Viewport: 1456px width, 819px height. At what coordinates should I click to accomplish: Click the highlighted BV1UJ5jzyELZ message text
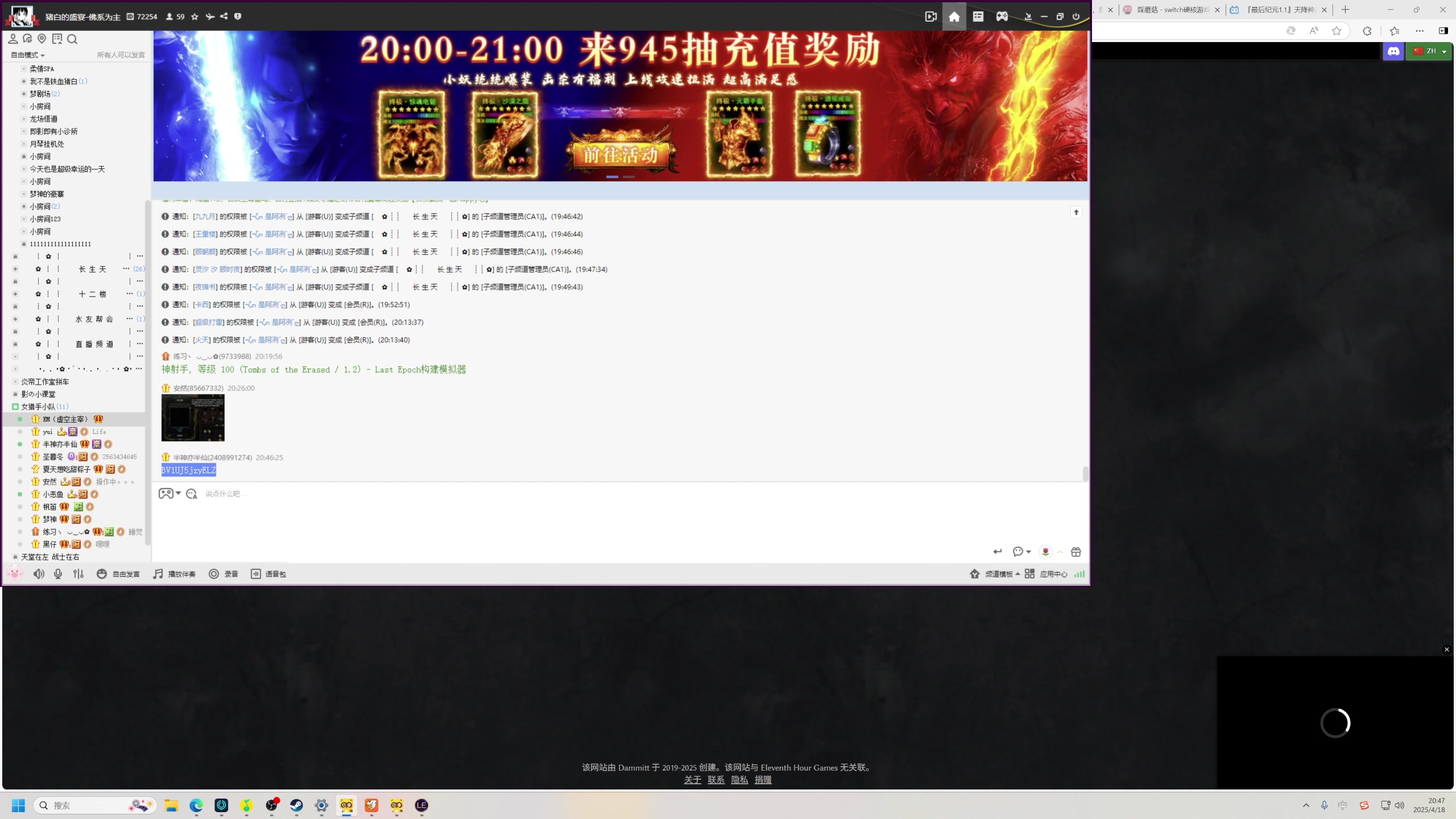(x=189, y=470)
